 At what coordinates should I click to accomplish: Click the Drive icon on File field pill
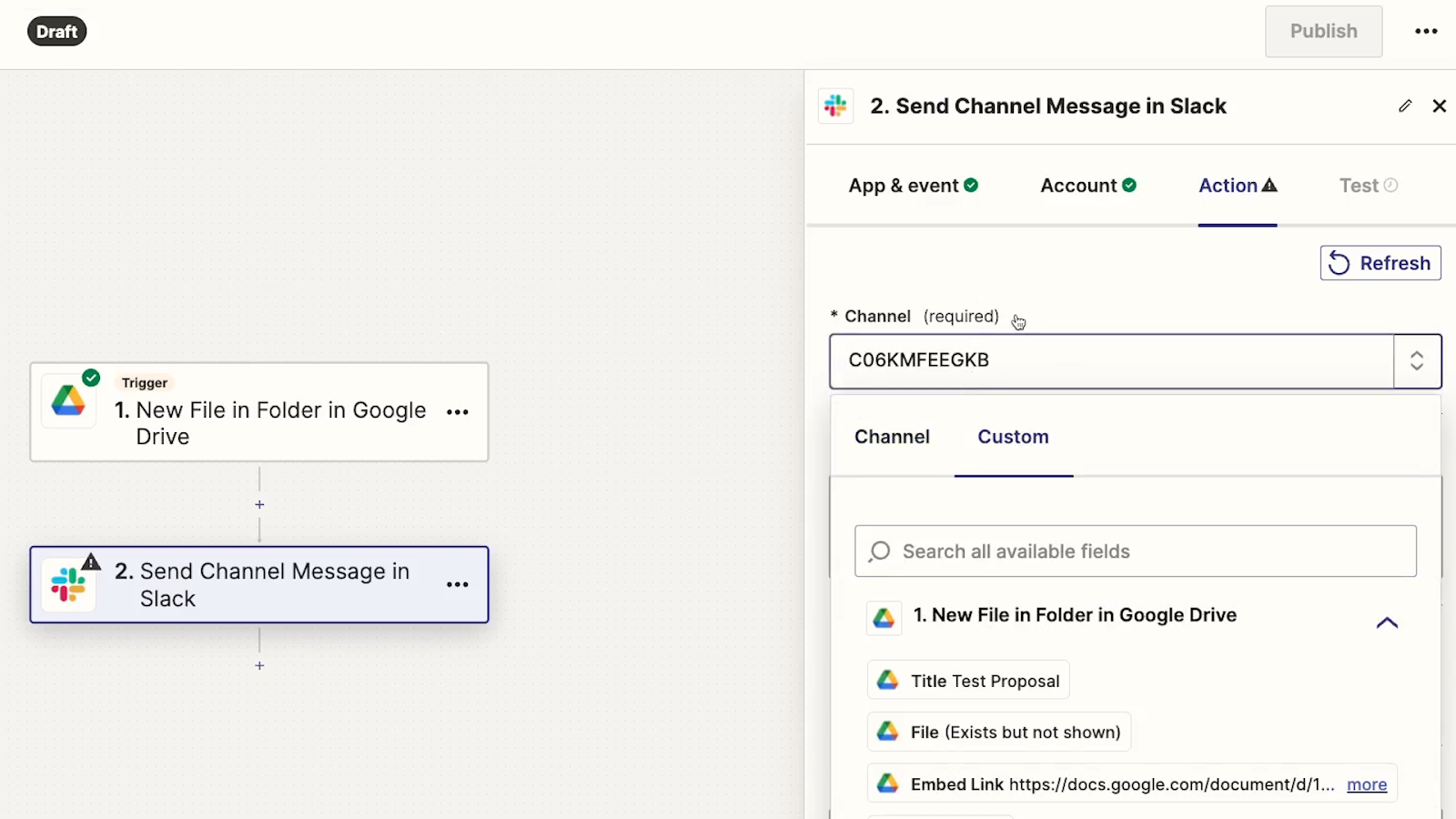tap(888, 732)
